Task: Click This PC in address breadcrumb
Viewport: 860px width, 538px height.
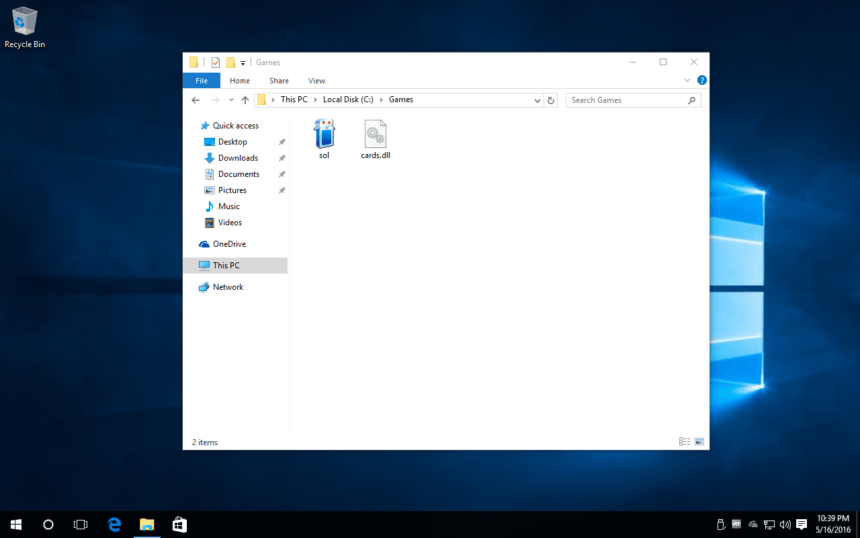Action: 294,100
